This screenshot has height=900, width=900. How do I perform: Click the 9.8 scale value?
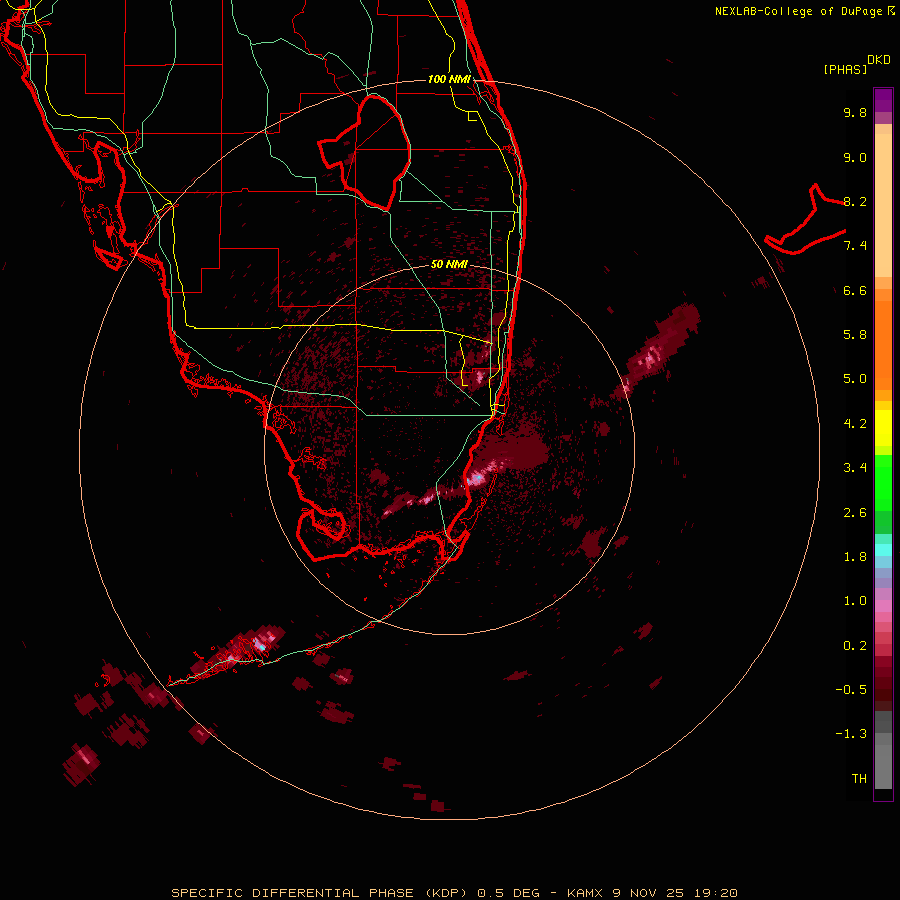pyautogui.click(x=855, y=112)
